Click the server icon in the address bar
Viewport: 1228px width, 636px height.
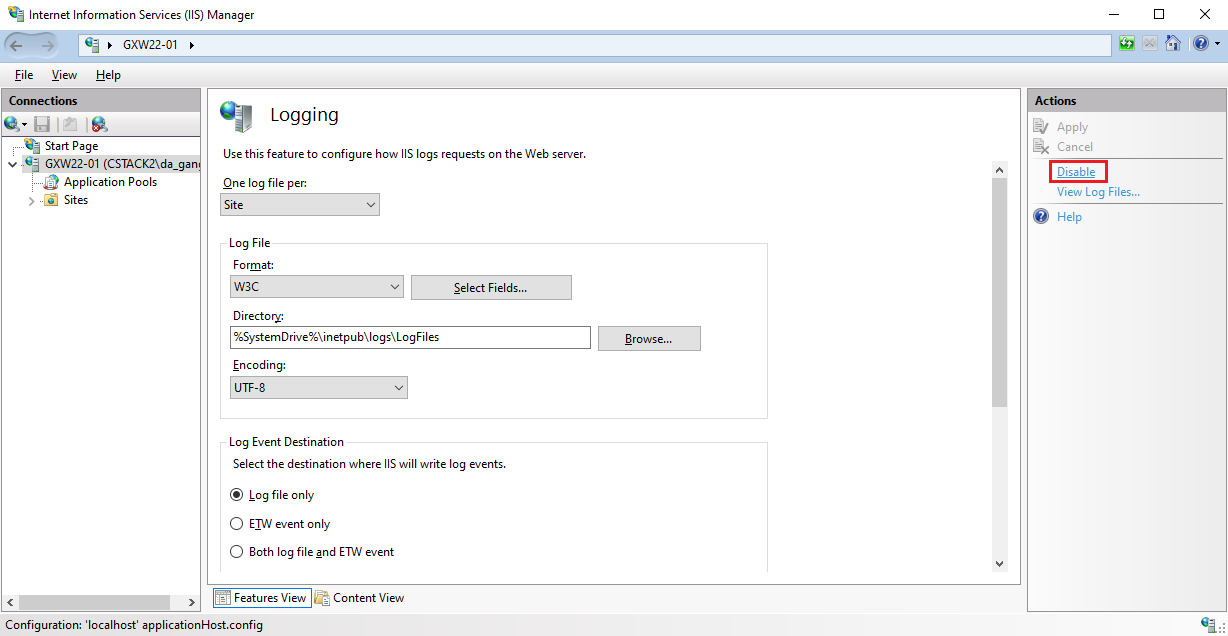(x=92, y=44)
